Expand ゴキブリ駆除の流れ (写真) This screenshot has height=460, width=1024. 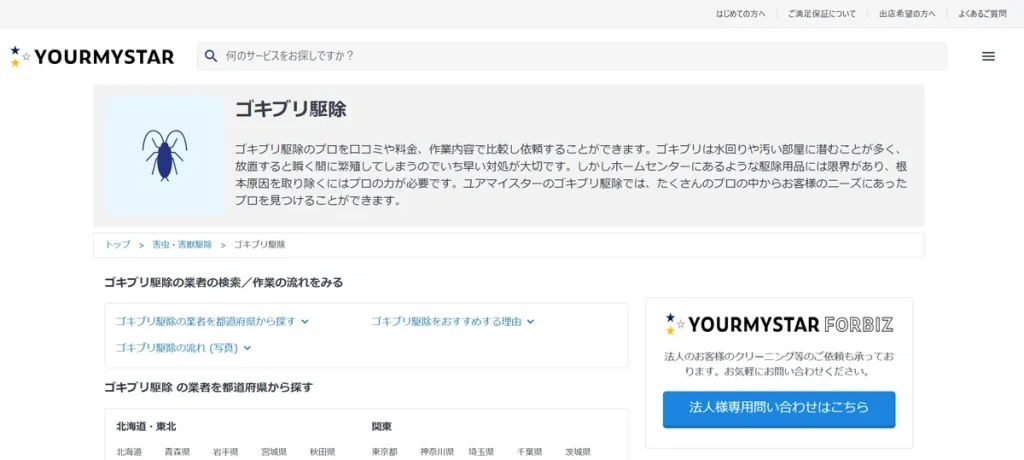183,347
